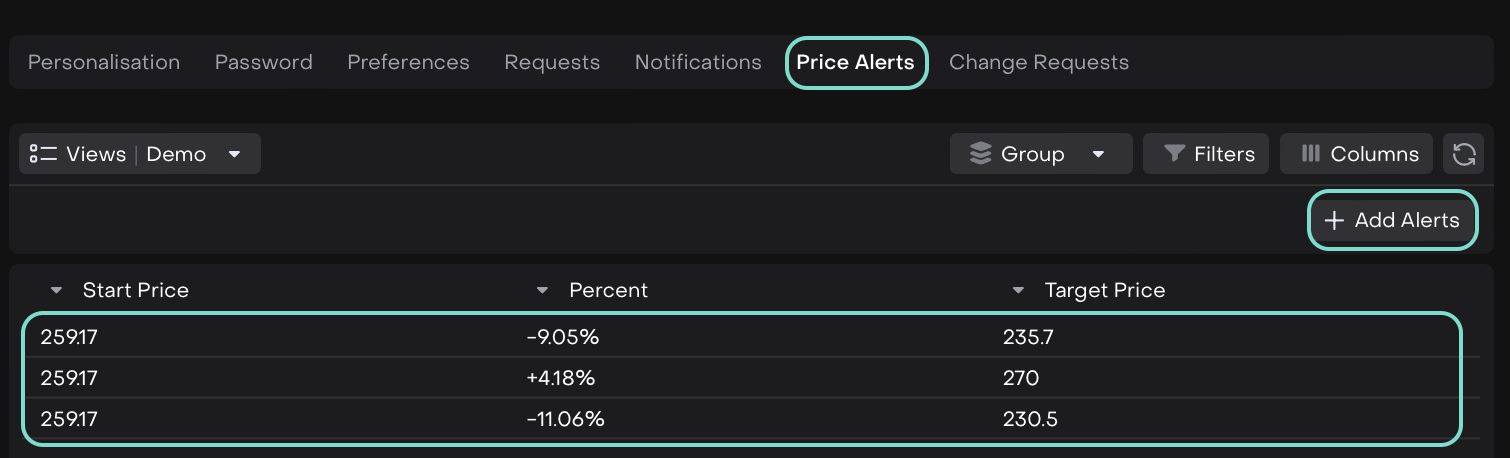The height and width of the screenshot is (458, 1510).
Task: Switch to the Change Requests tab
Action: (1038, 62)
